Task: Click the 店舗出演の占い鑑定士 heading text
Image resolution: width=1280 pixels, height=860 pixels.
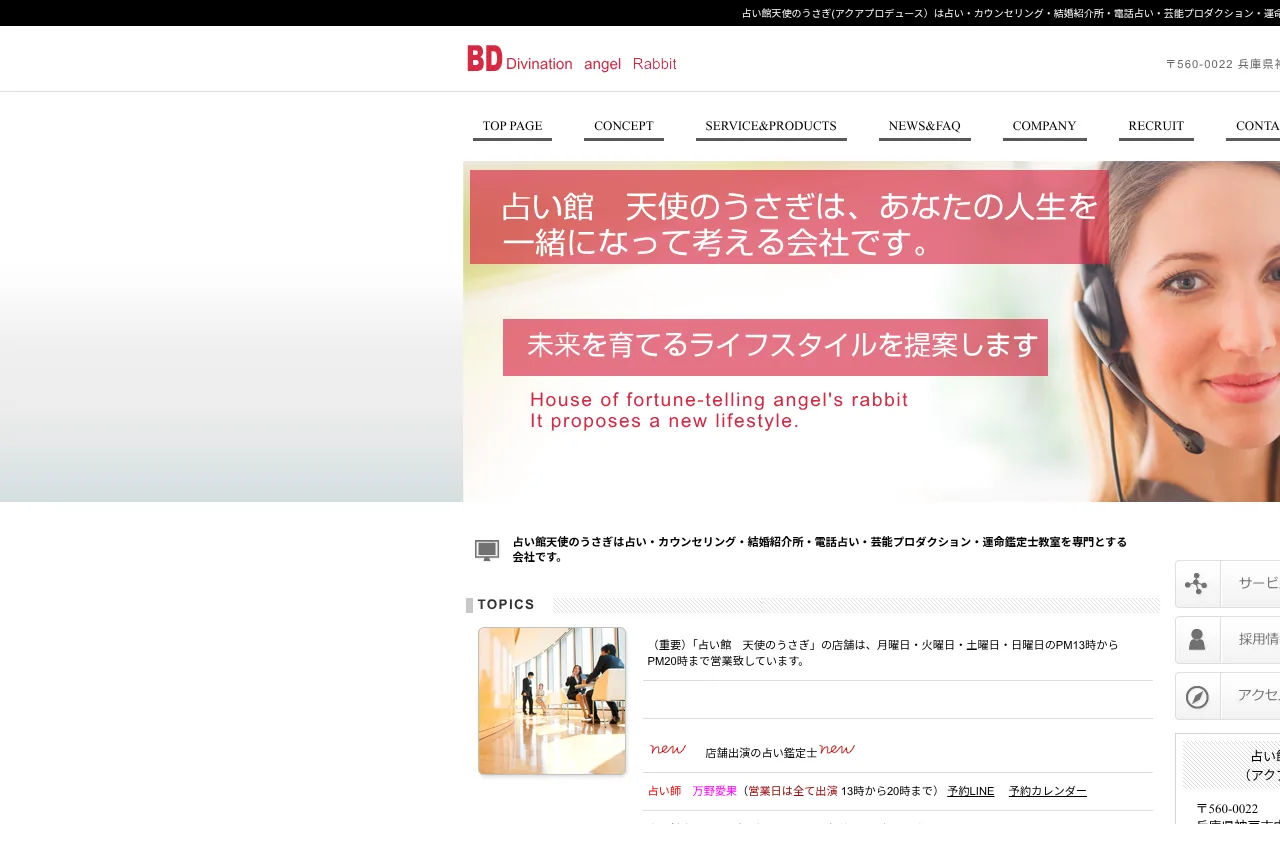Action: (761, 753)
